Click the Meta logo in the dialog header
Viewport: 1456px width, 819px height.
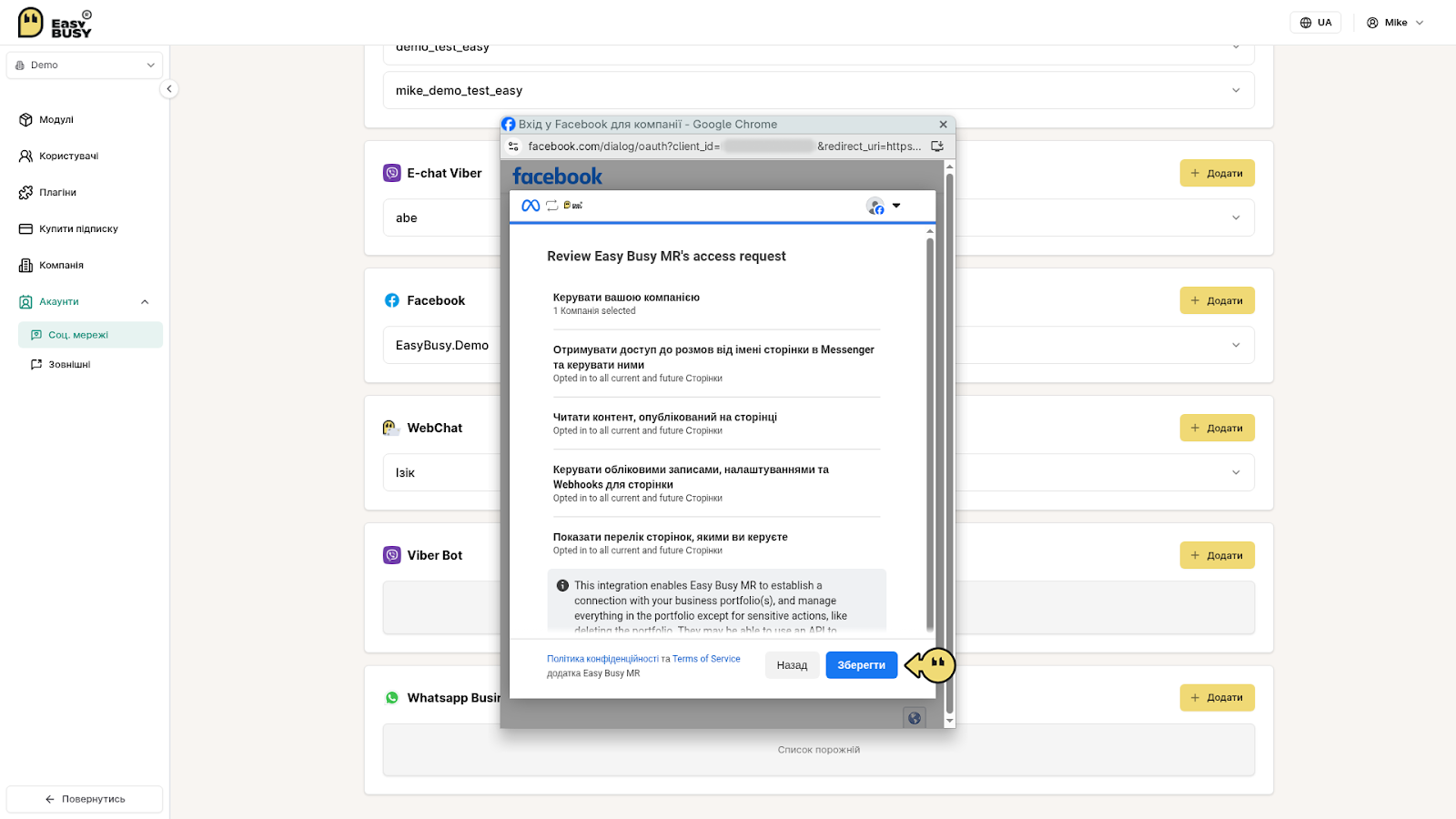531,206
